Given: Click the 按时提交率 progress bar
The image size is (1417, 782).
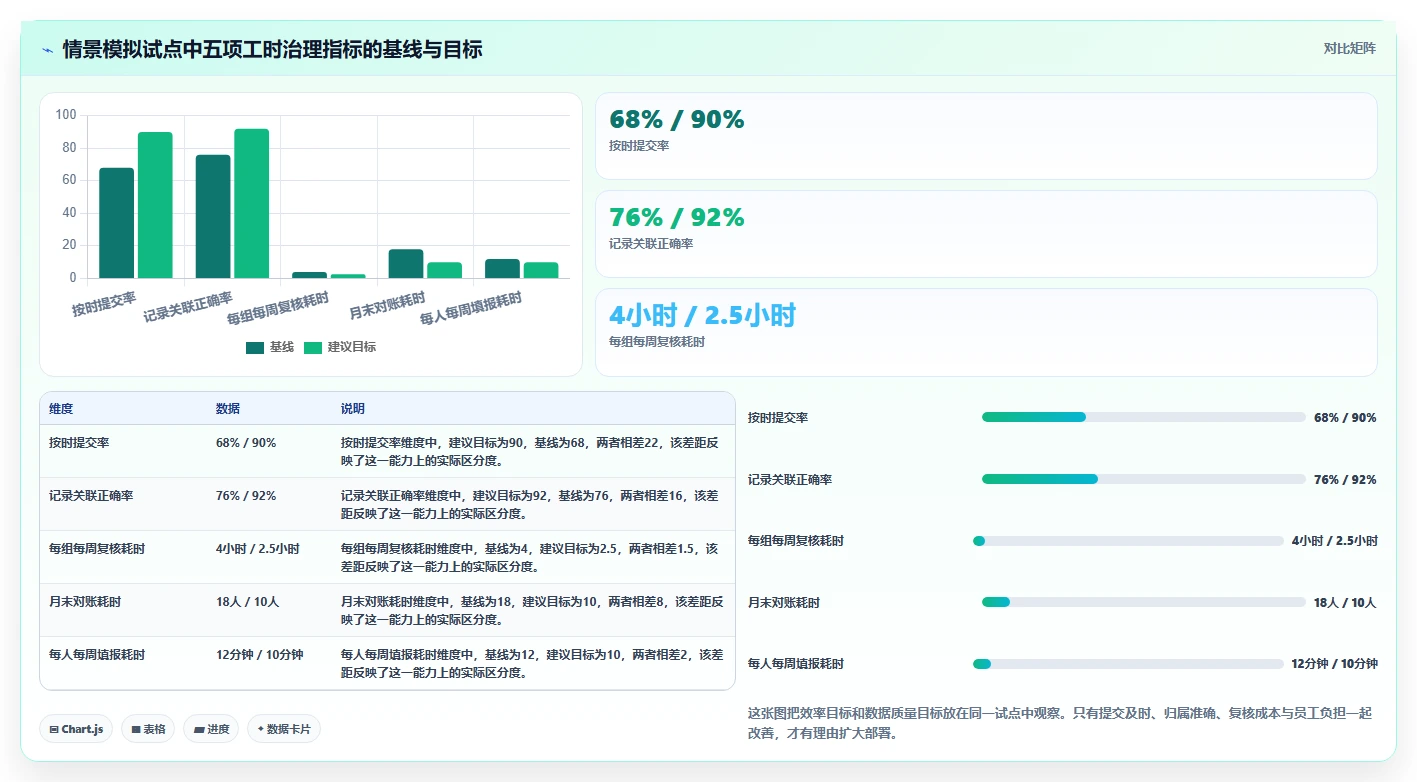Looking at the screenshot, I should click(1144, 417).
